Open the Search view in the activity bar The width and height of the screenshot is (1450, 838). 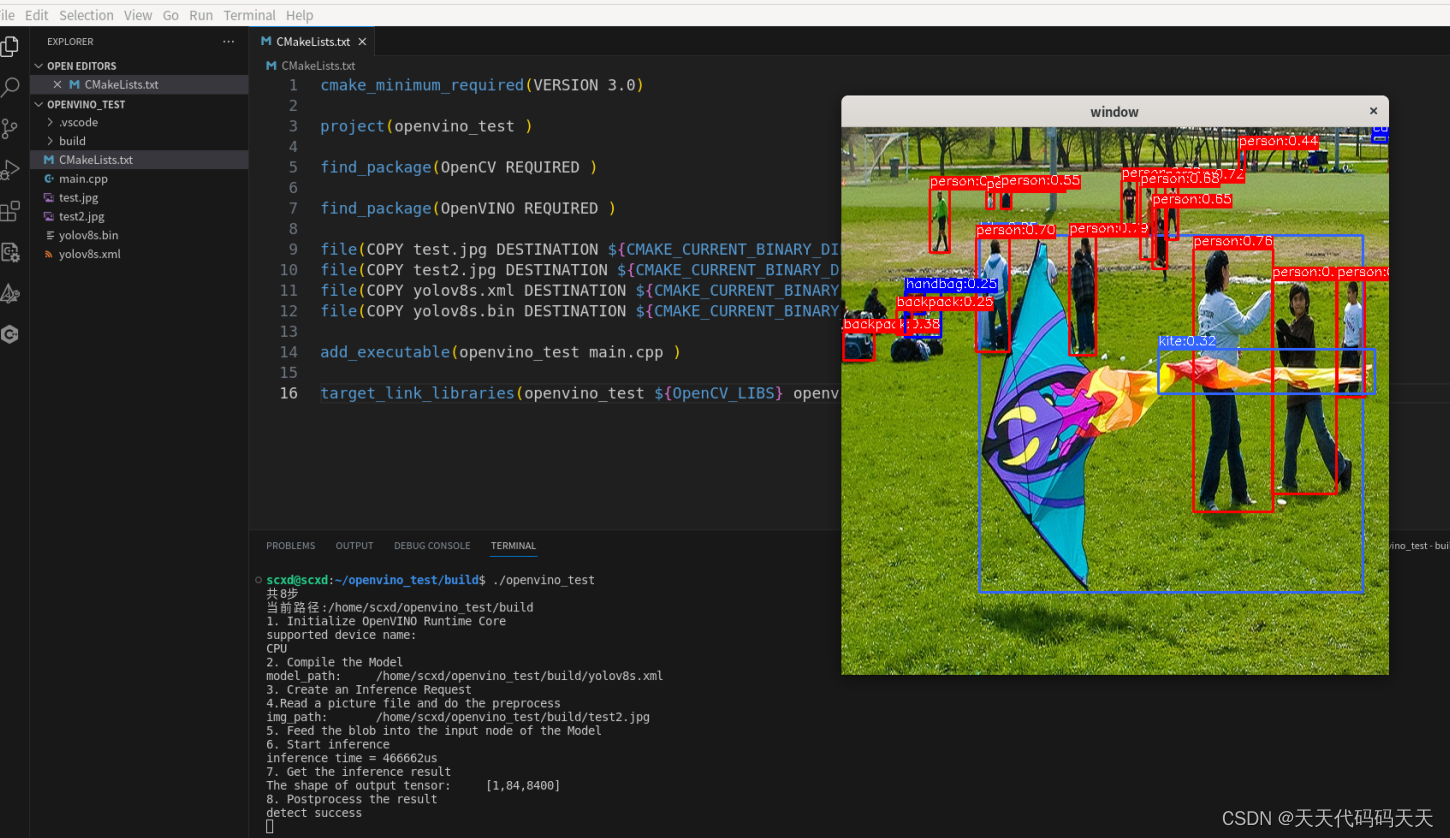(x=11, y=87)
